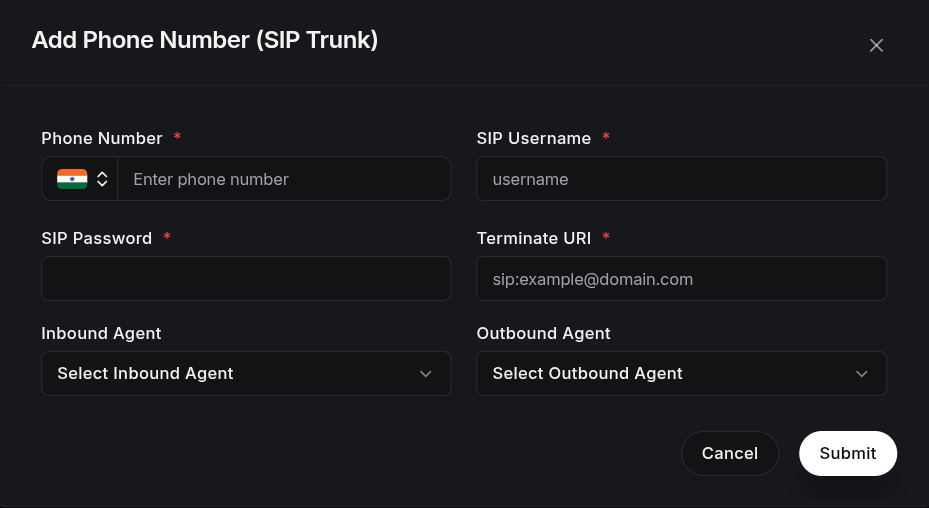Image resolution: width=929 pixels, height=508 pixels.
Task: Click the SIP Password input box
Action: click(x=246, y=279)
